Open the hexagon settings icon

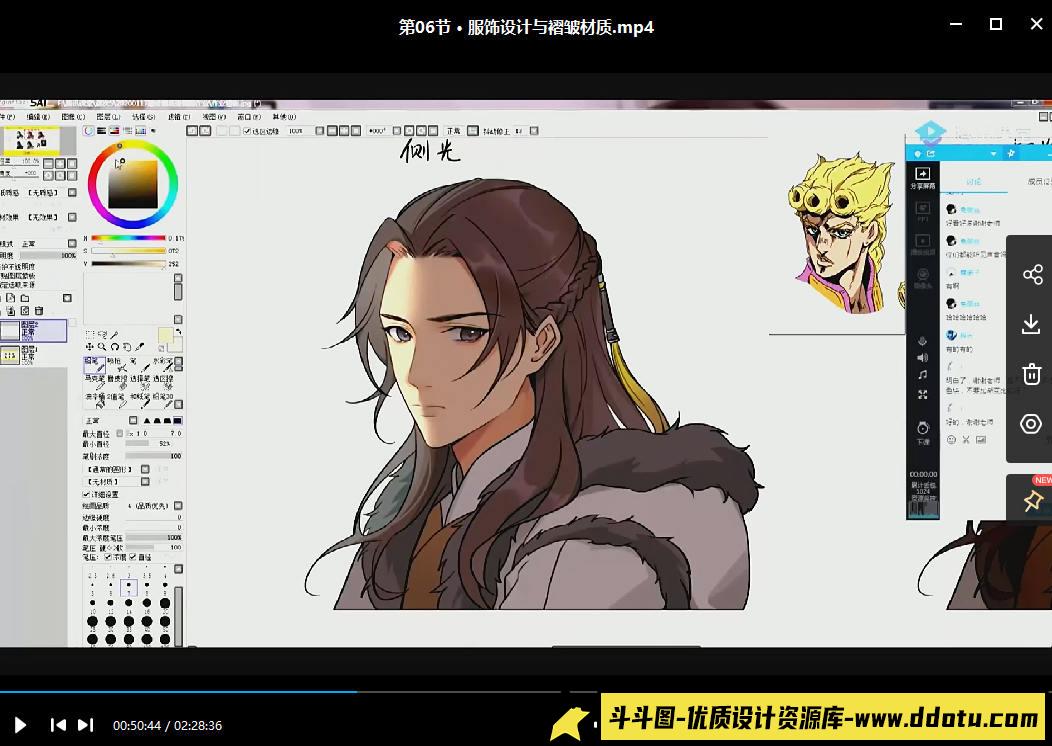[x=1031, y=424]
